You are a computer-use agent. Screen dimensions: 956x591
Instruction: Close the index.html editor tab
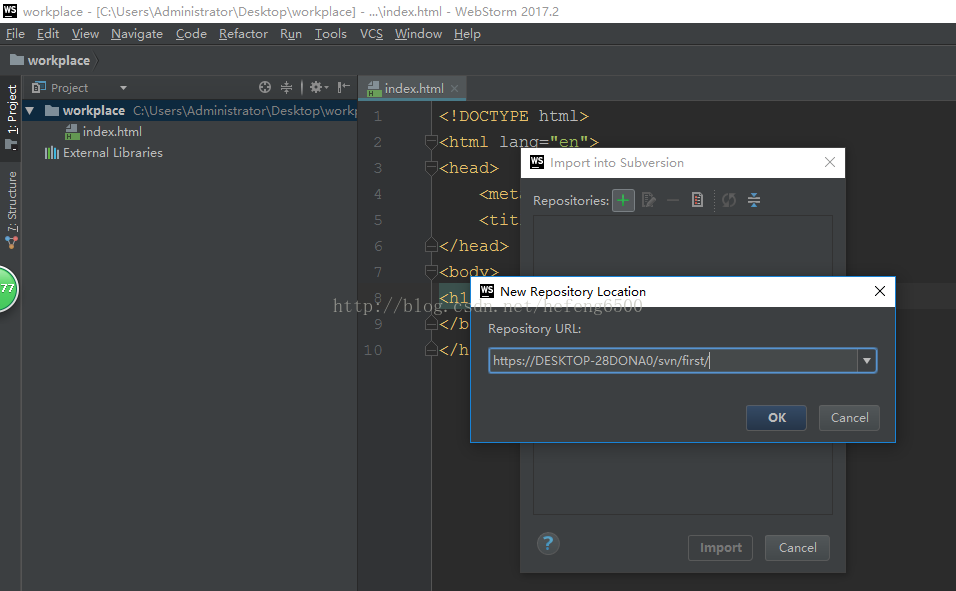click(454, 88)
